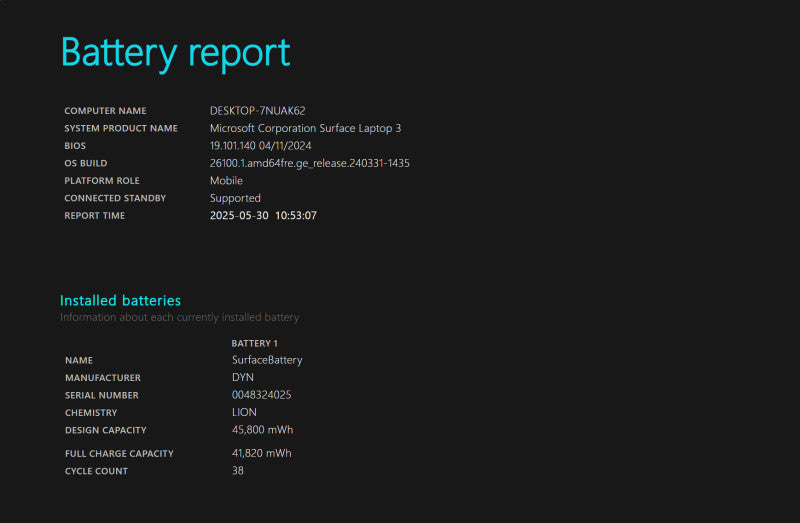This screenshot has height=523, width=800.
Task: Select the SurfaceBattery name value
Action: tap(267, 360)
